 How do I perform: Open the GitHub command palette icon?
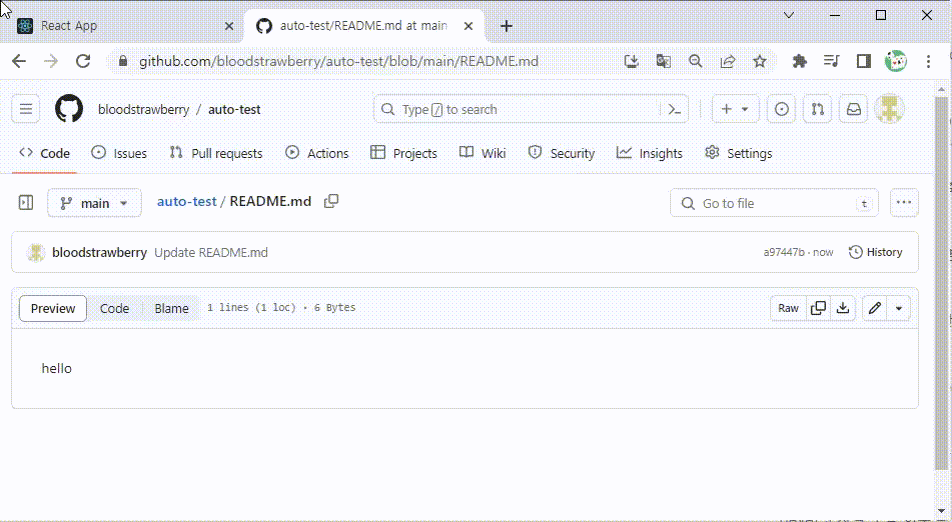pos(675,109)
